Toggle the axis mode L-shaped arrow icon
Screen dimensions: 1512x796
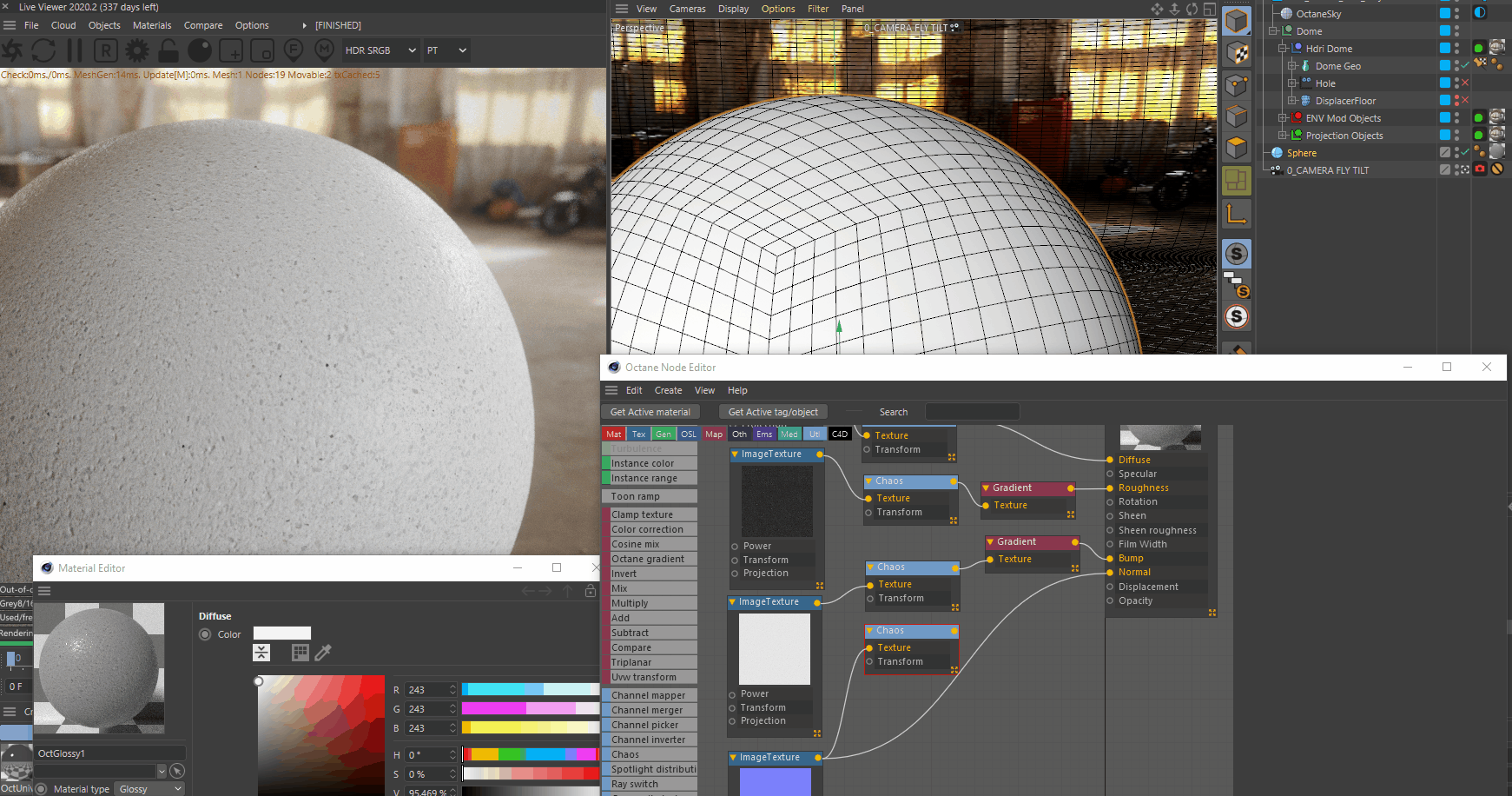(1237, 213)
